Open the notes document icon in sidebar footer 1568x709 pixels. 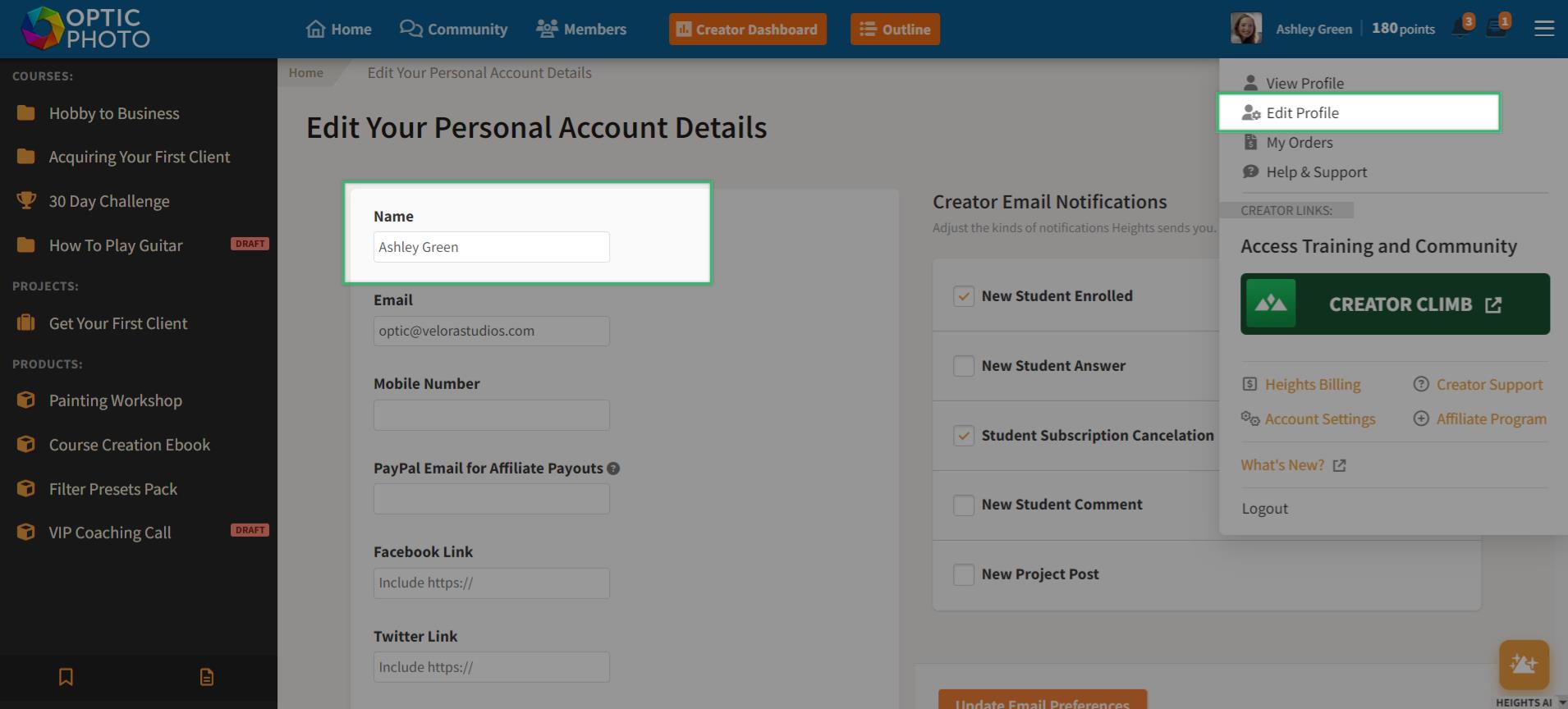[x=207, y=677]
